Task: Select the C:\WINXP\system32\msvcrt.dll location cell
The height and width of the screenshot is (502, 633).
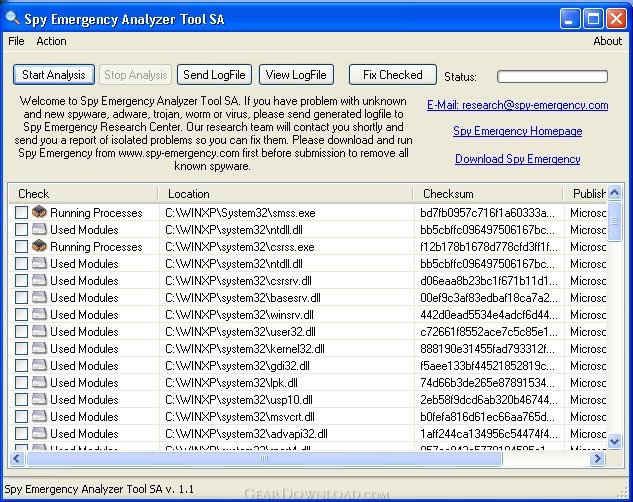Action: 240,416
